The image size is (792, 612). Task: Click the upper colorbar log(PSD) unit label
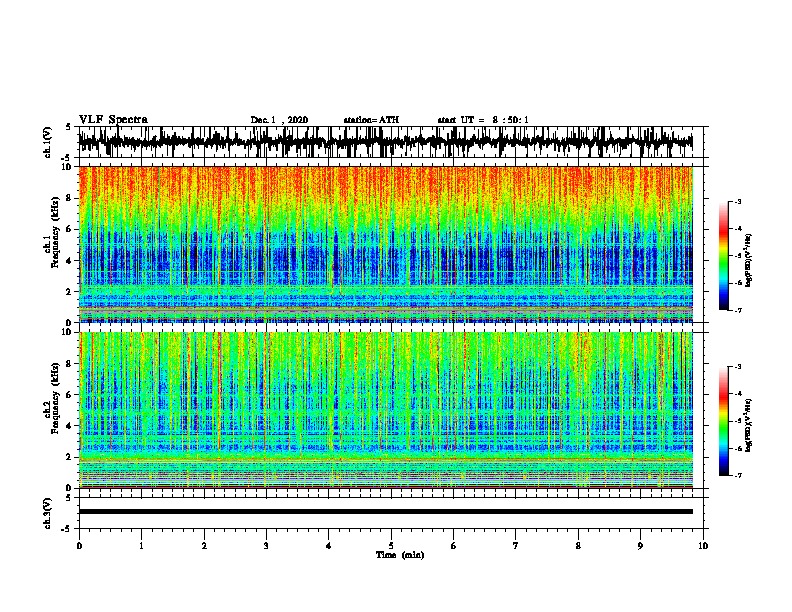pyautogui.click(x=749, y=260)
